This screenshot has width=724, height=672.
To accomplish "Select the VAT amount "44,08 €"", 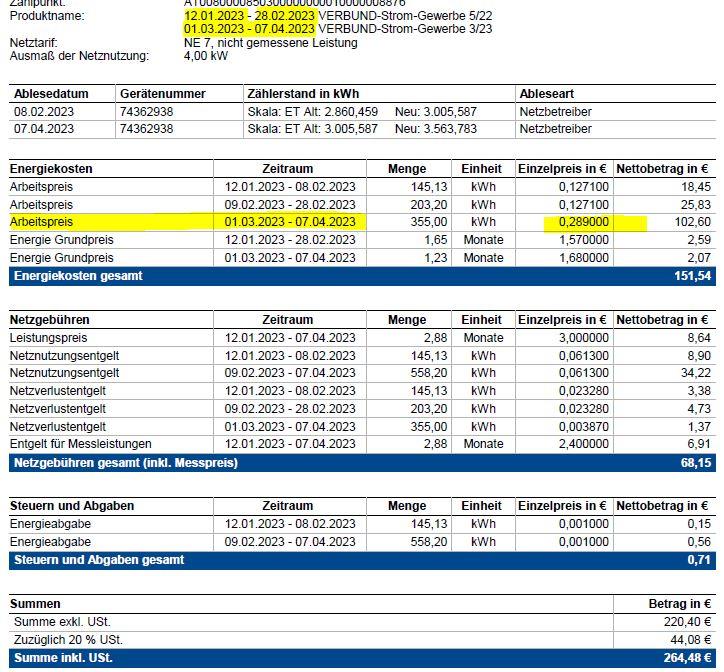I will (691, 640).
